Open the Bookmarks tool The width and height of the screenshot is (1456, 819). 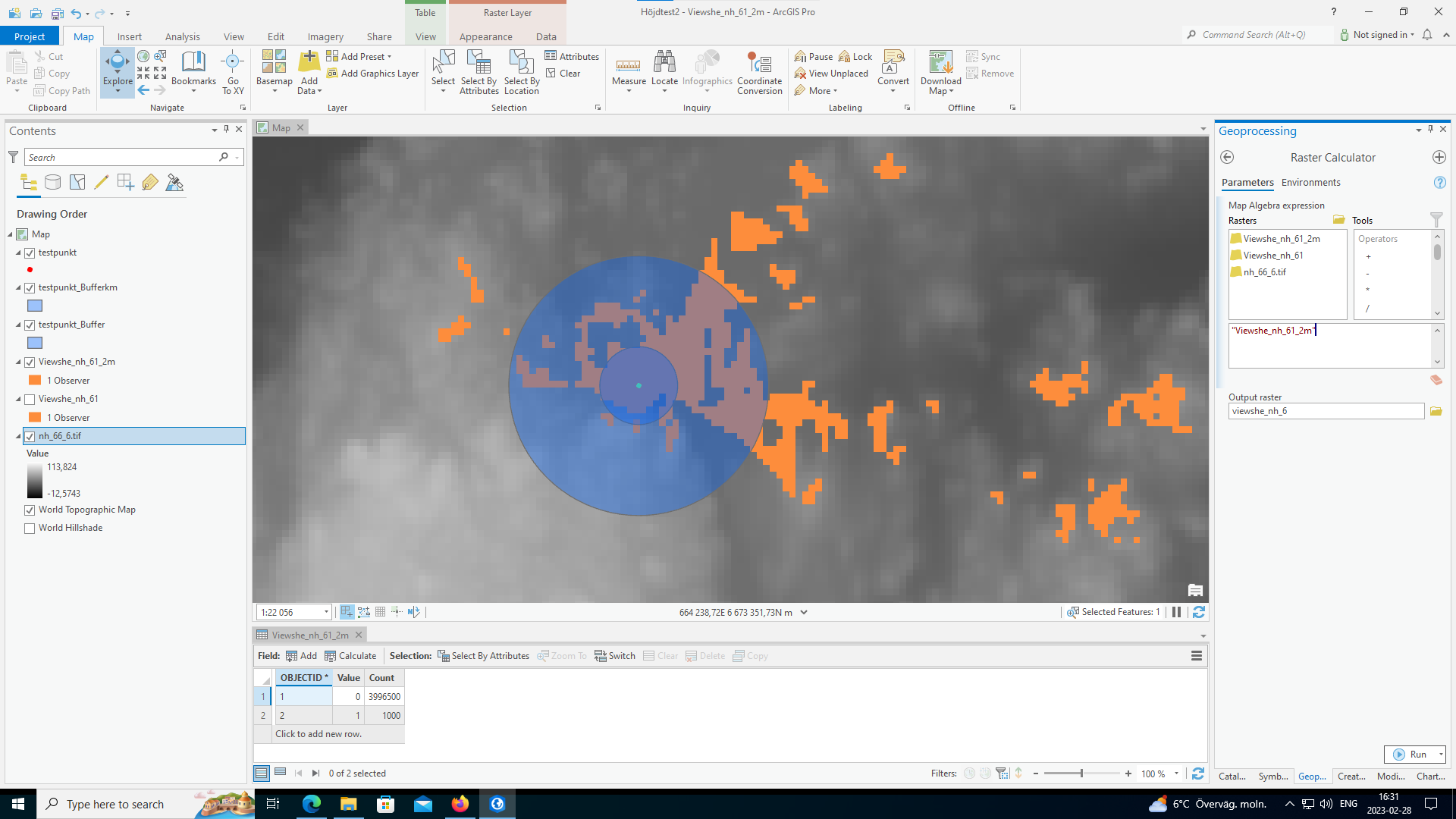tap(193, 72)
